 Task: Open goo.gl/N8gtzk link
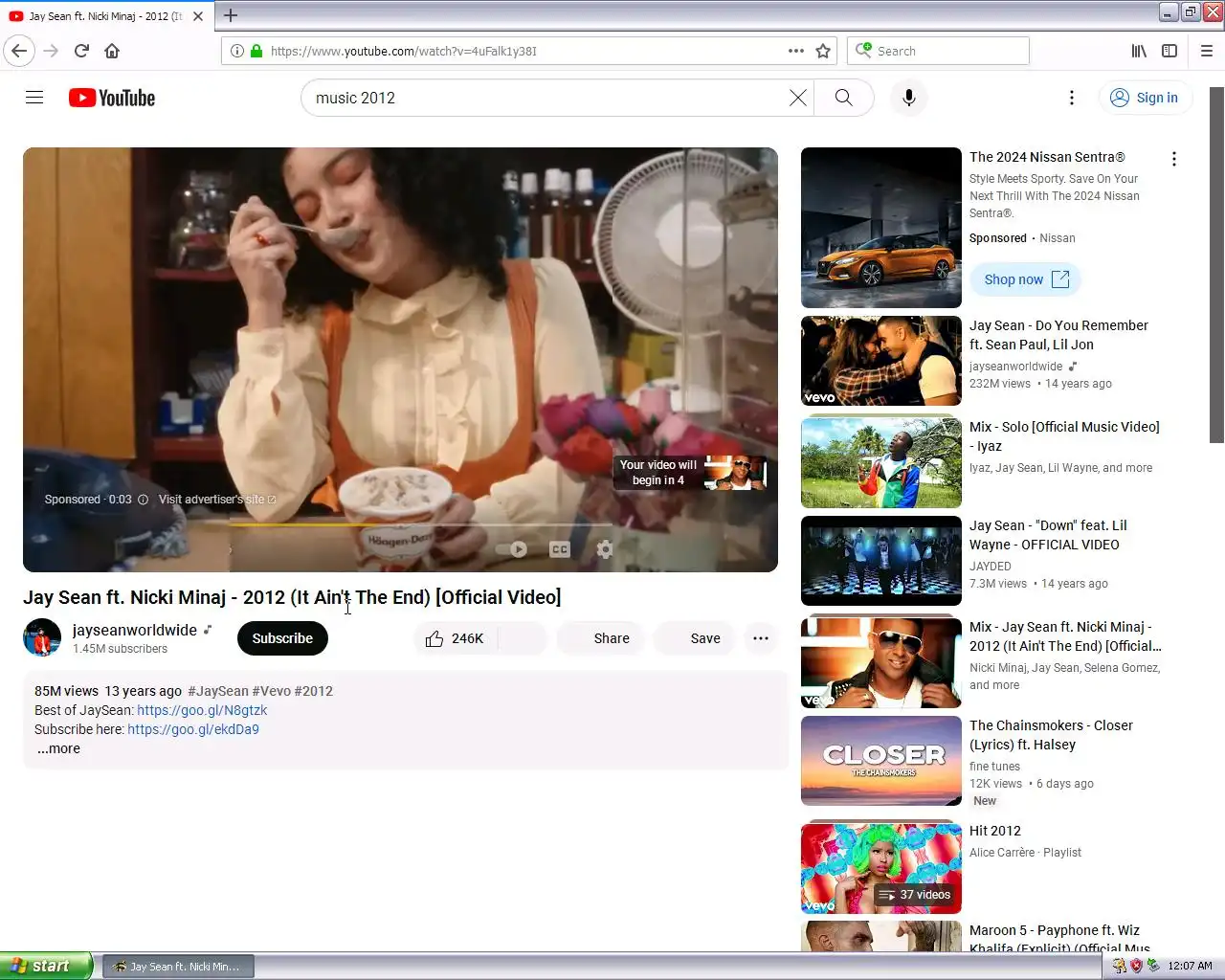point(202,710)
